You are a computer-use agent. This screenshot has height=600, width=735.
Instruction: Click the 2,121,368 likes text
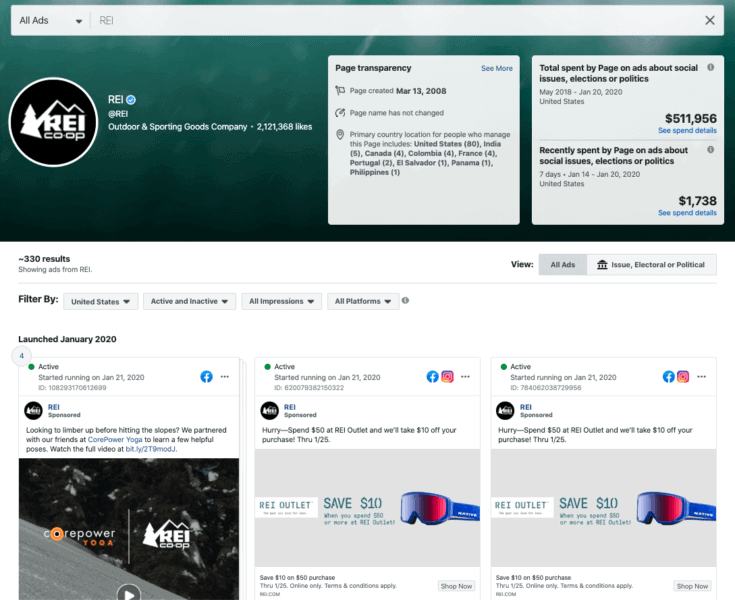284,127
